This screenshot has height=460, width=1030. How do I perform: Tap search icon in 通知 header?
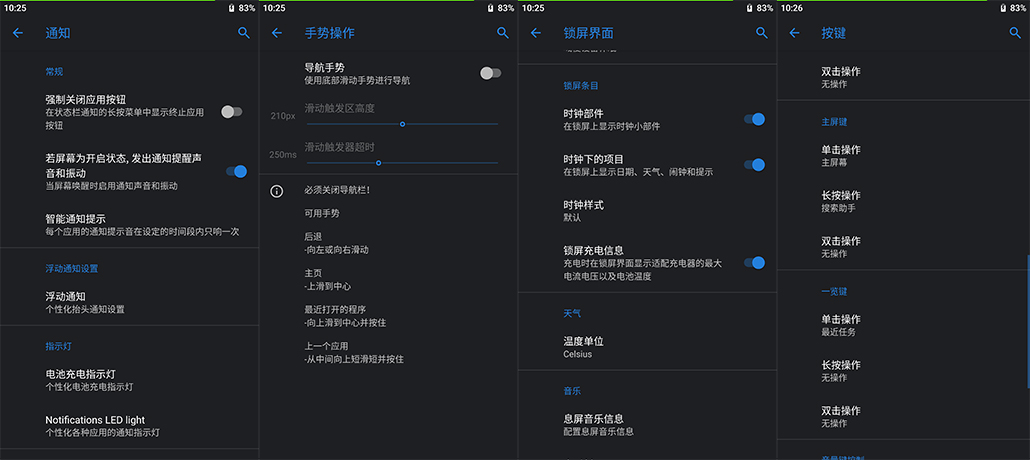(244, 33)
